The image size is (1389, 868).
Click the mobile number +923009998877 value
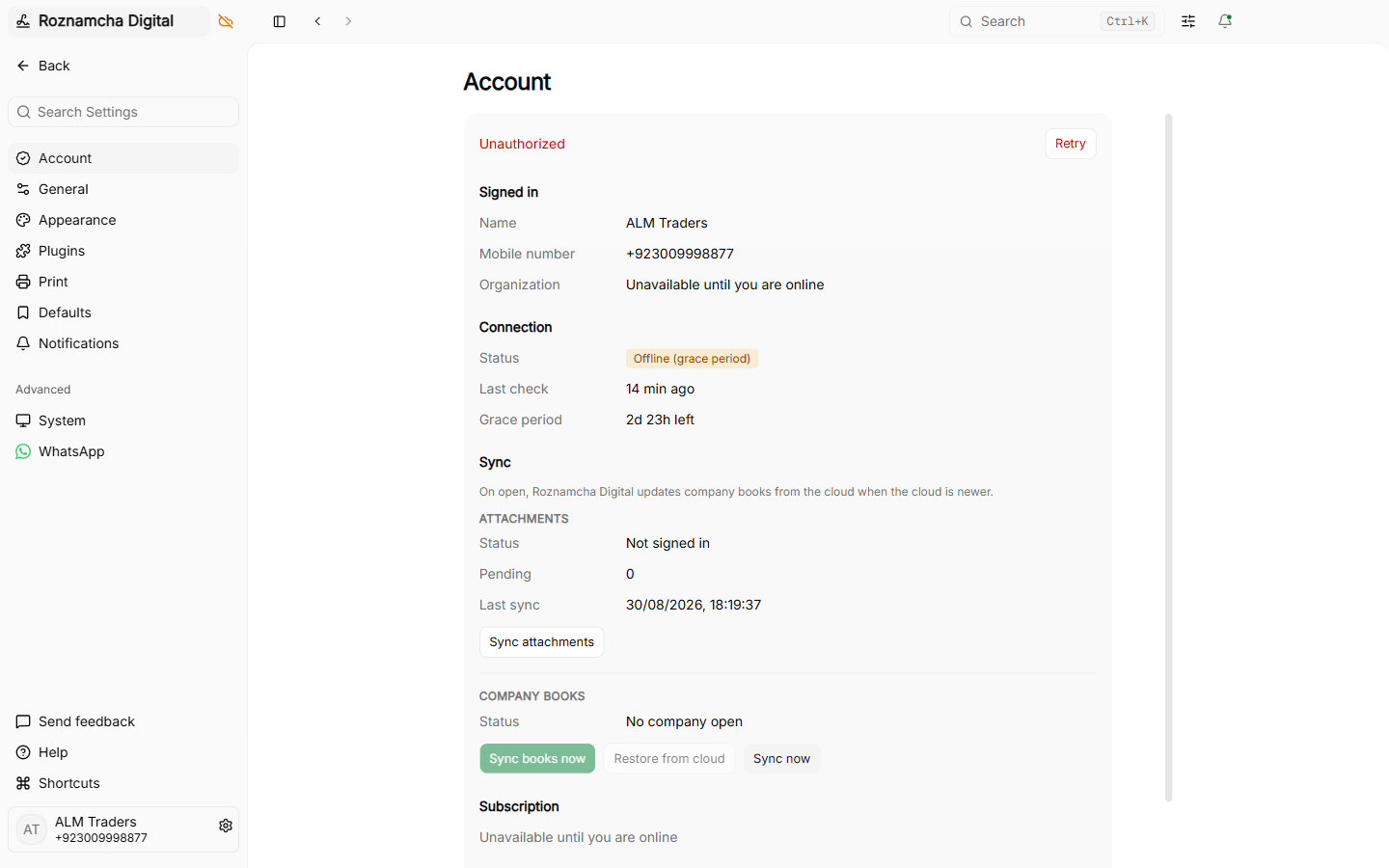[680, 254]
